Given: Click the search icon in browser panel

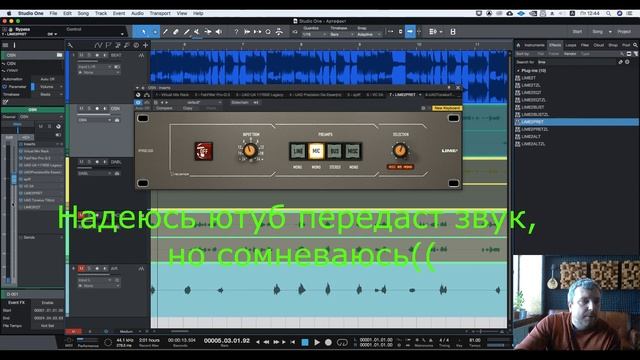Looking at the screenshot, I should (635, 45).
